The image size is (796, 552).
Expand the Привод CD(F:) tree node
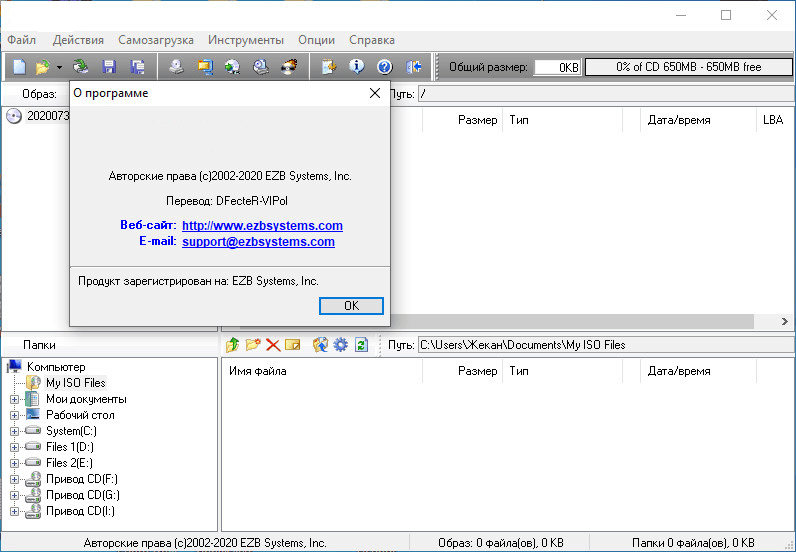click(x=15, y=479)
